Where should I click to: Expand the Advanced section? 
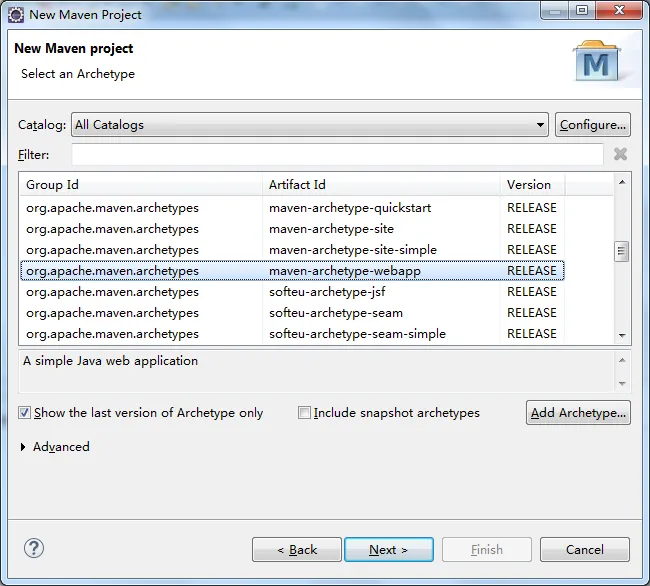pyautogui.click(x=23, y=447)
